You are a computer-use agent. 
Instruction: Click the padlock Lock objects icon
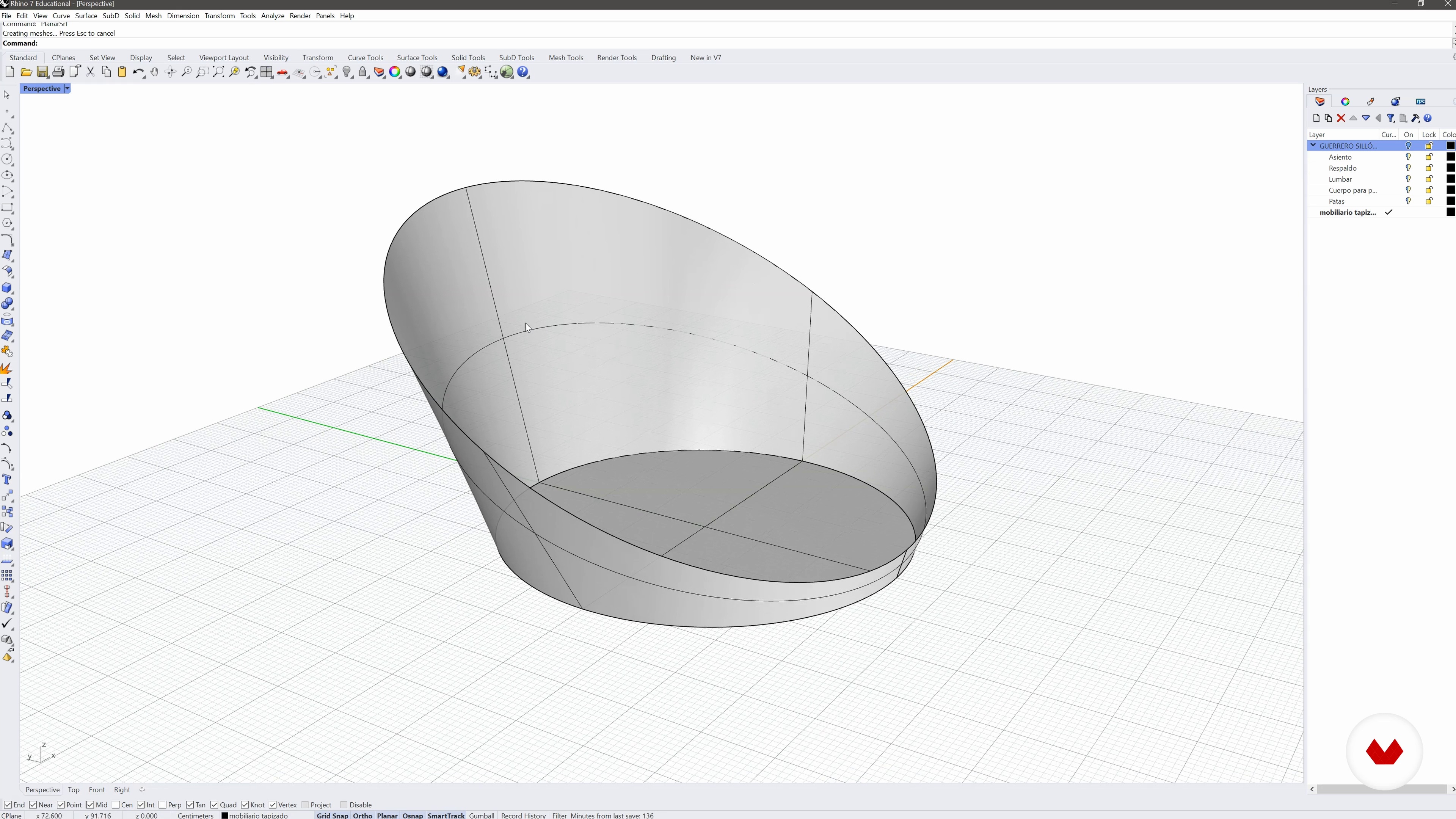(x=363, y=72)
